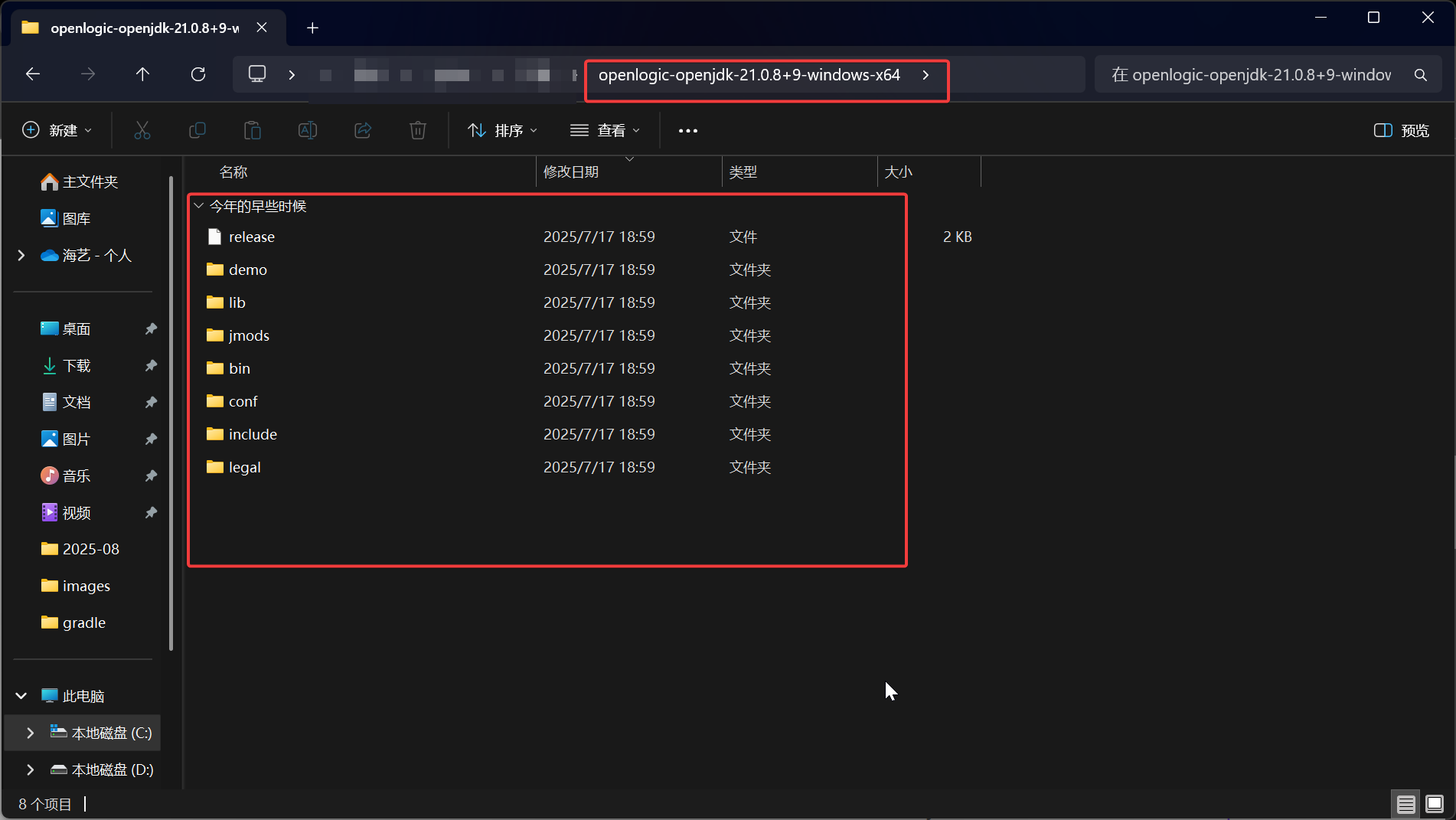Screen dimensions: 1456x820
Task: Open the 查看 view dropdown
Action: (605, 130)
